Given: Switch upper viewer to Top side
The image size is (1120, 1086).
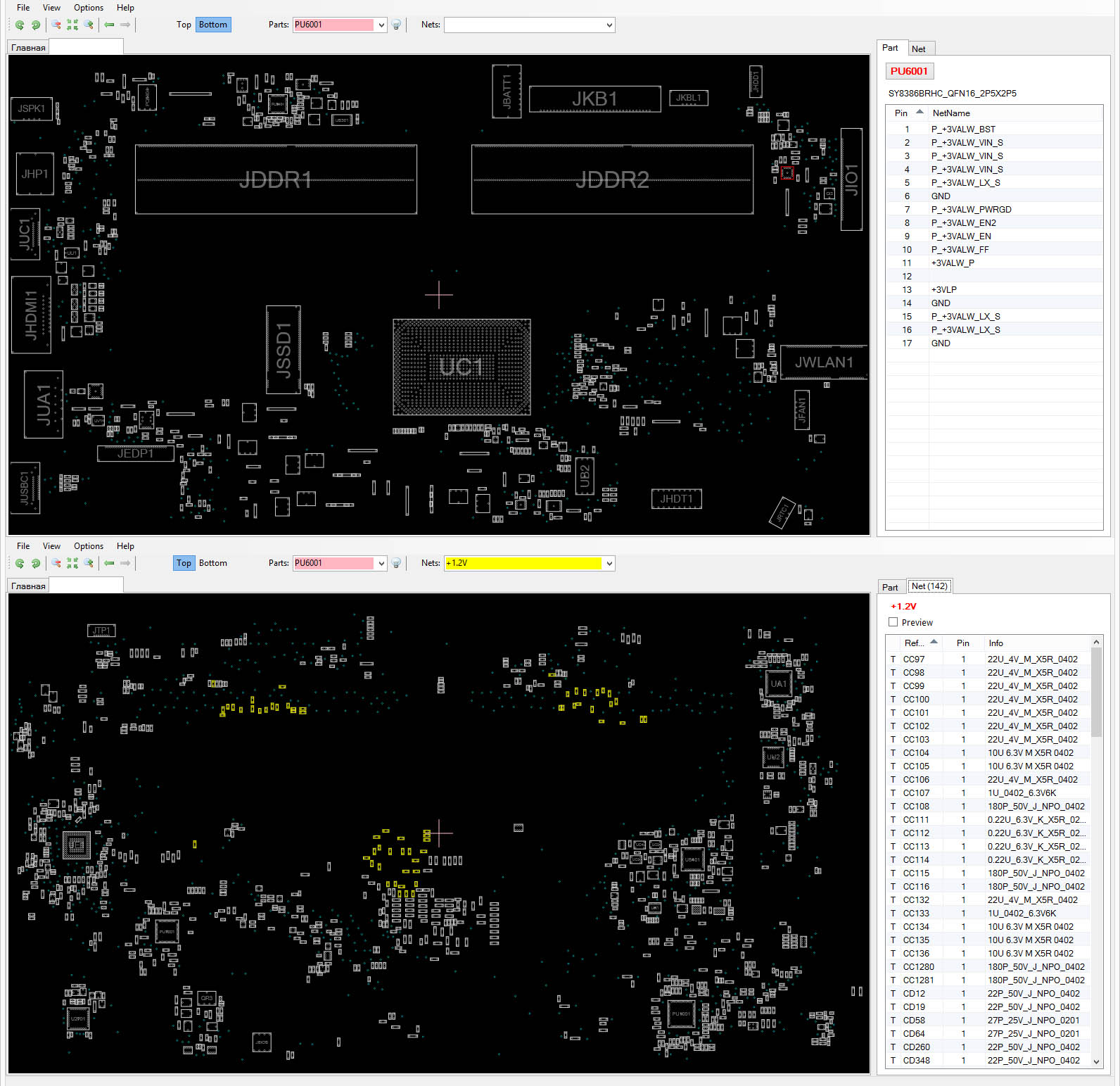Looking at the screenshot, I should pos(184,25).
